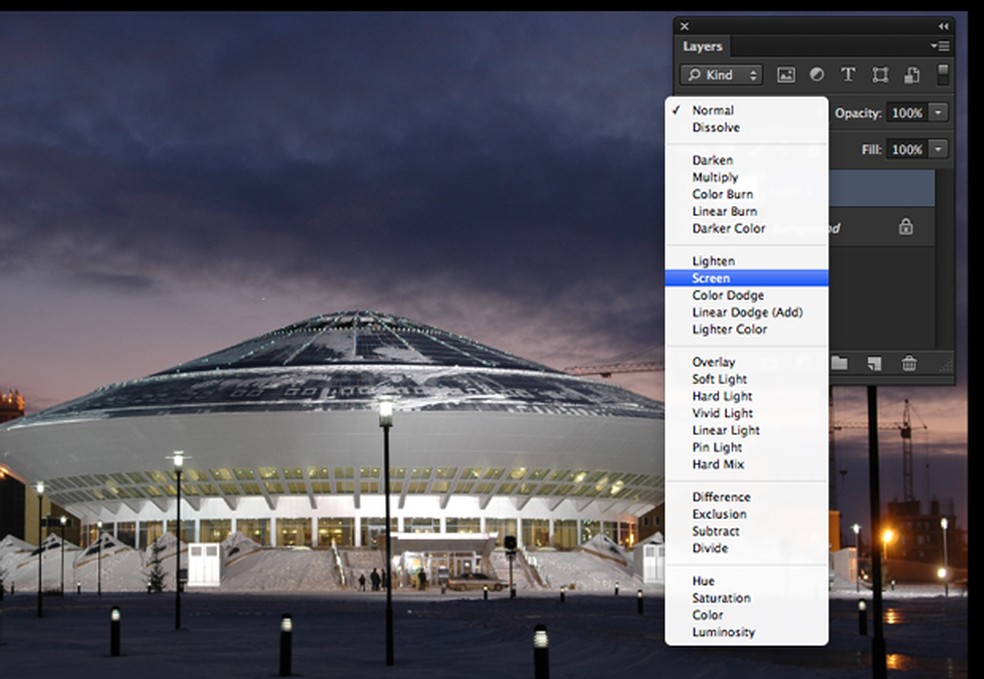
Task: Click the Background layer lock icon
Action: (x=905, y=227)
